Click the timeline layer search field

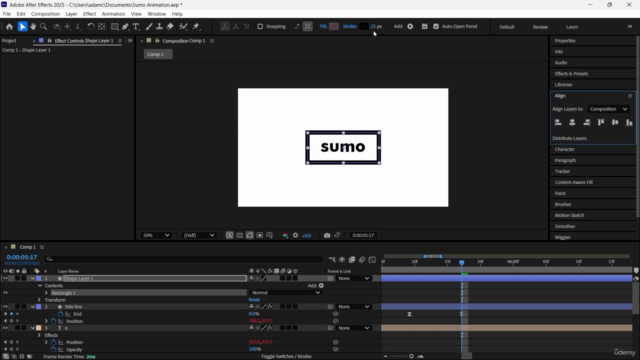coord(184,259)
